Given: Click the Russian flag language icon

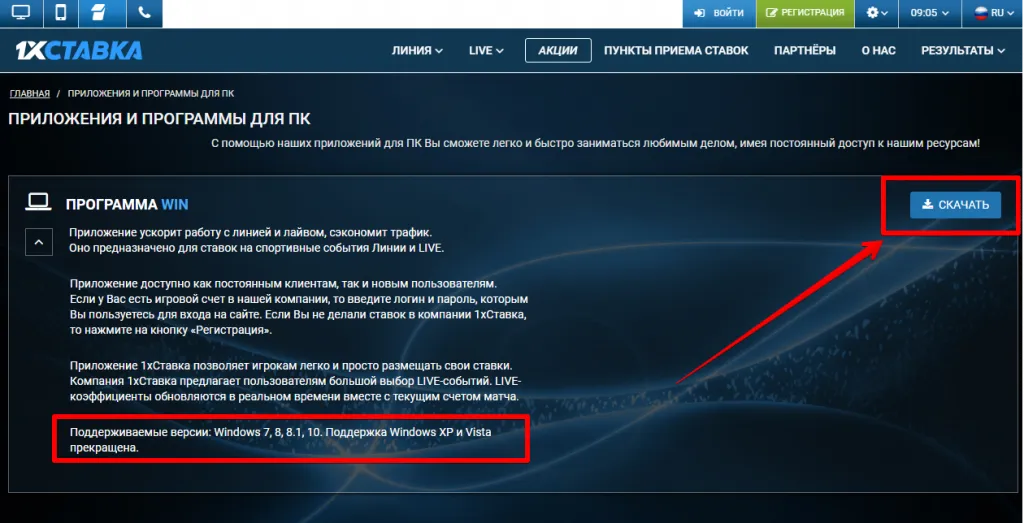Looking at the screenshot, I should pyautogui.click(x=981, y=12).
